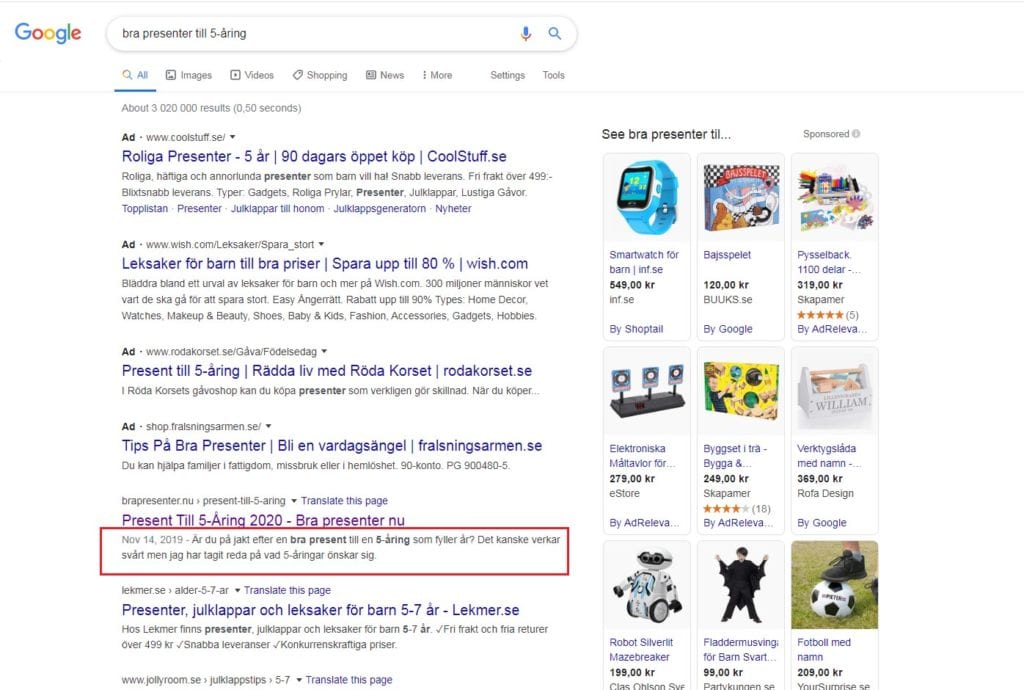Open Present till 5-åring Röda Korset ad
This screenshot has height=690, width=1024.
click(327, 371)
